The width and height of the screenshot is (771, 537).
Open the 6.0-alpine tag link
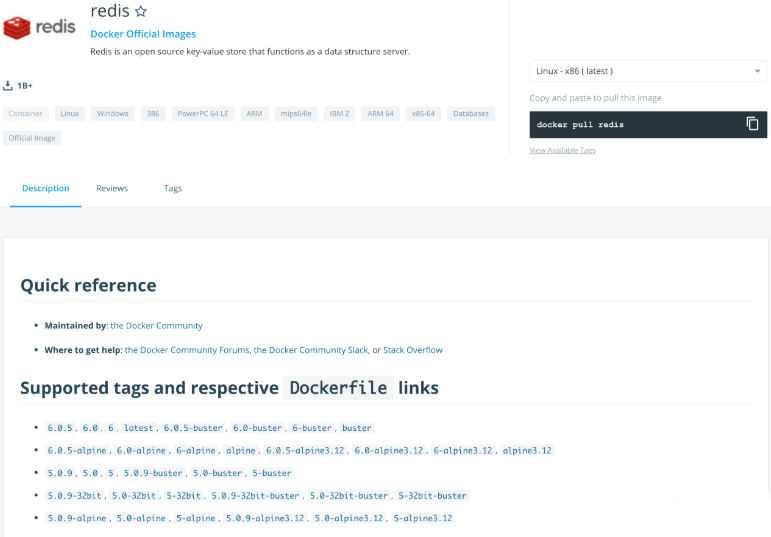coord(142,450)
